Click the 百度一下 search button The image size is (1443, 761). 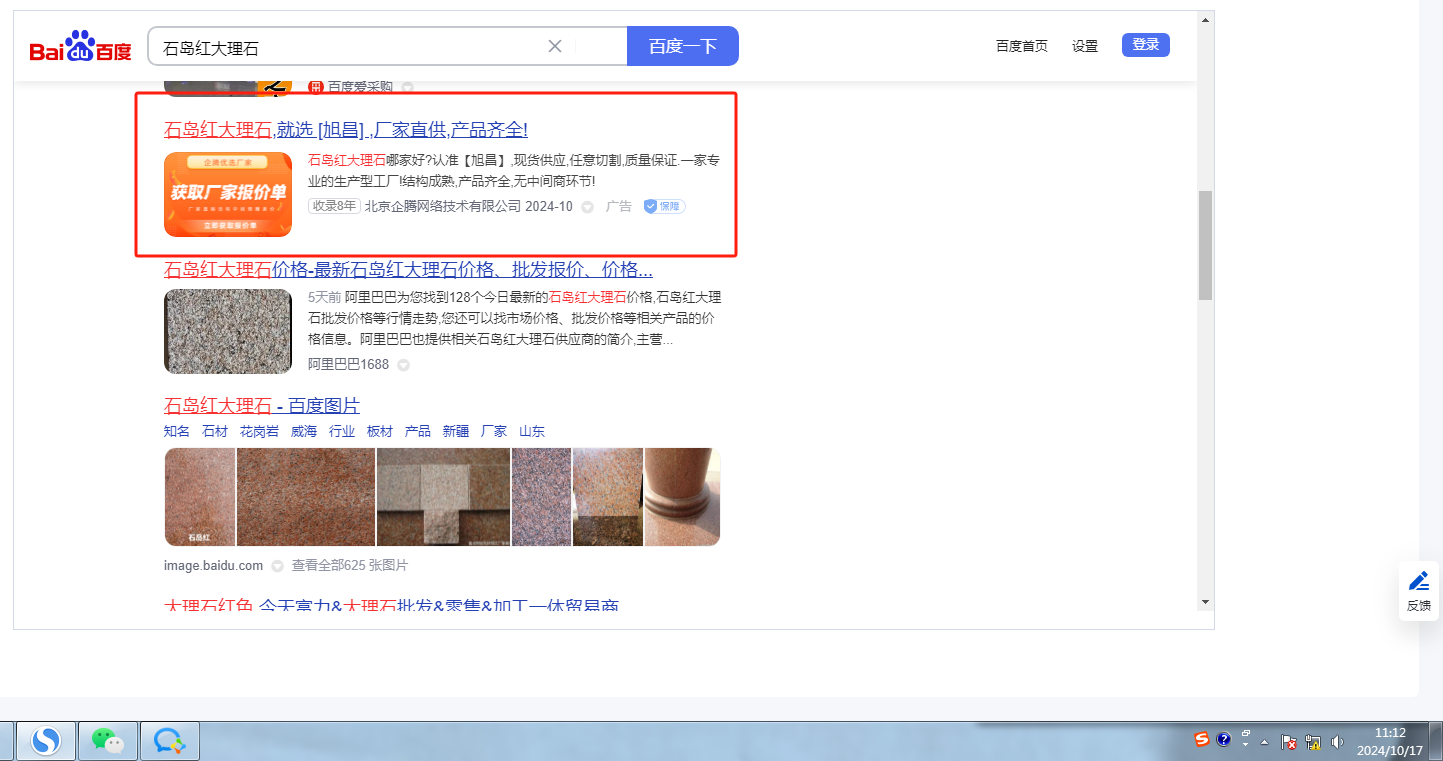683,46
